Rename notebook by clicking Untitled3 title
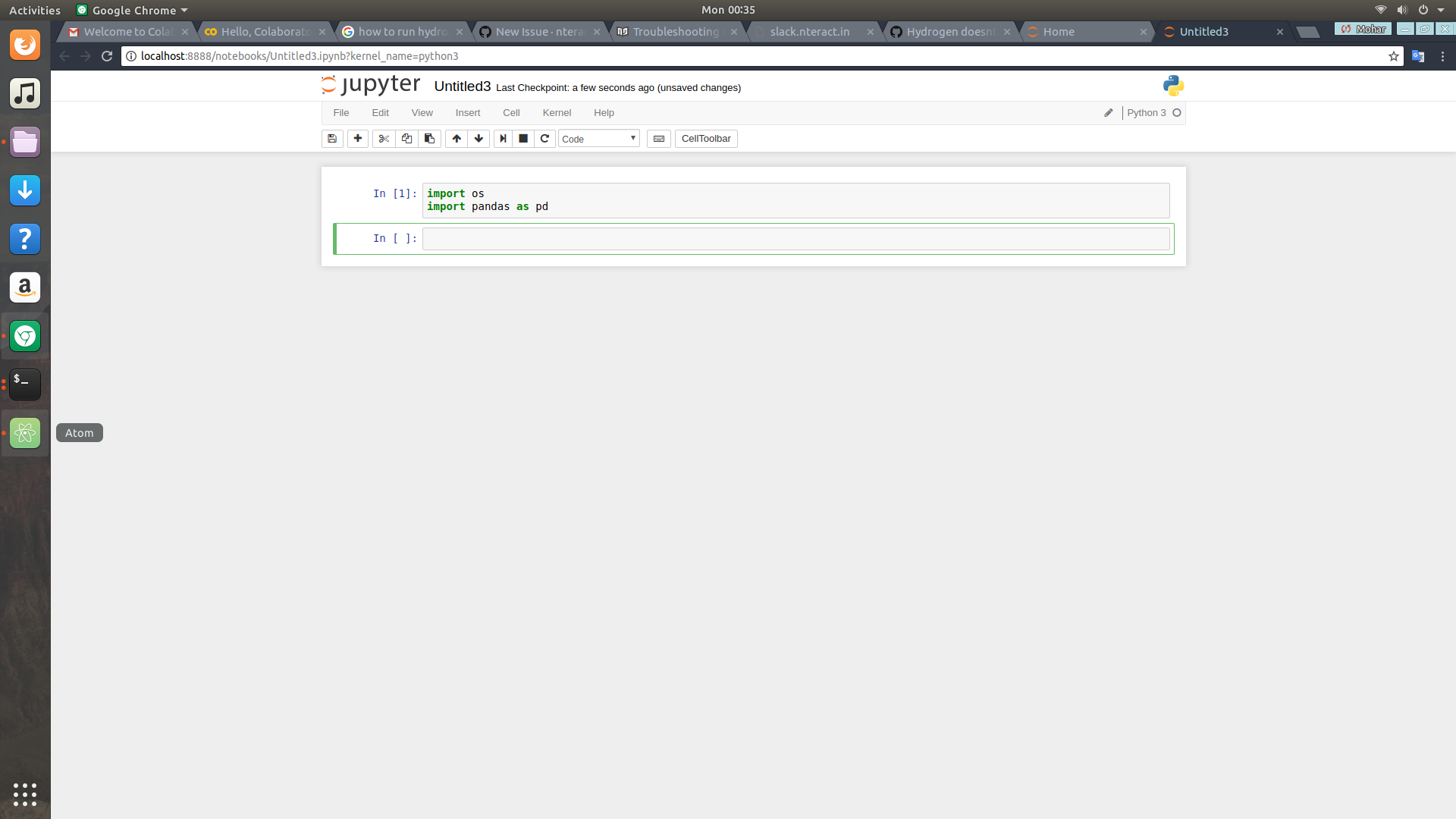 click(462, 86)
